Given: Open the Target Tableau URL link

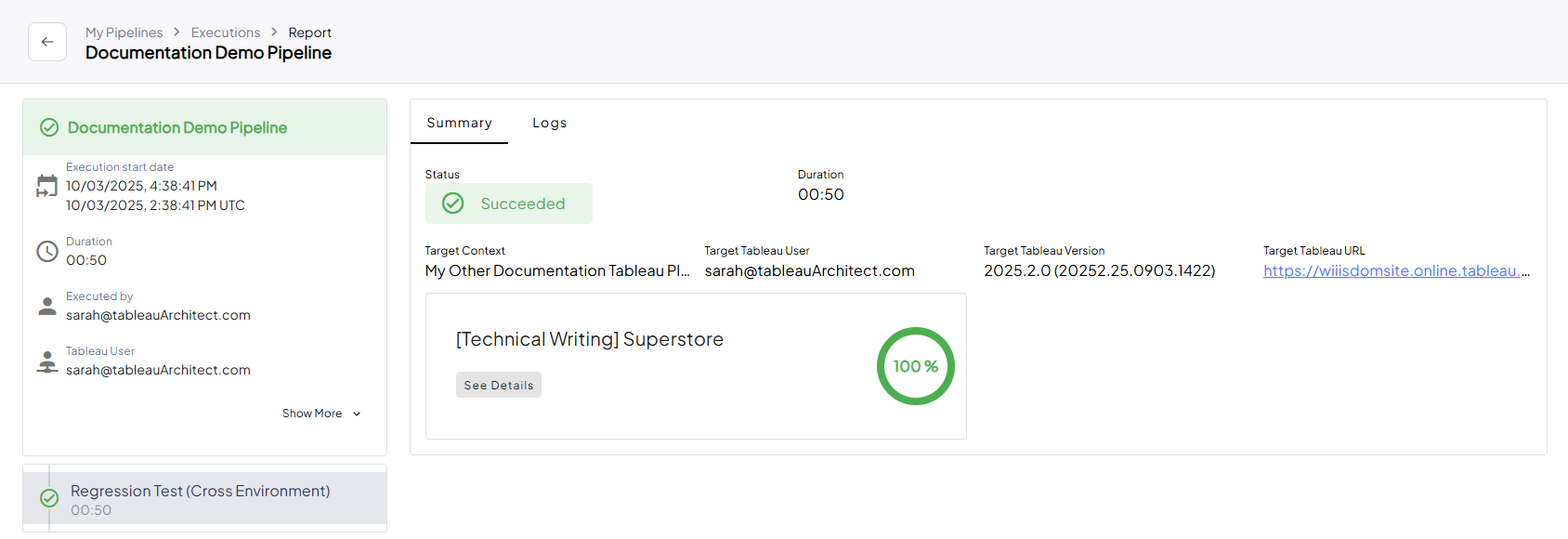Looking at the screenshot, I should click(1396, 270).
